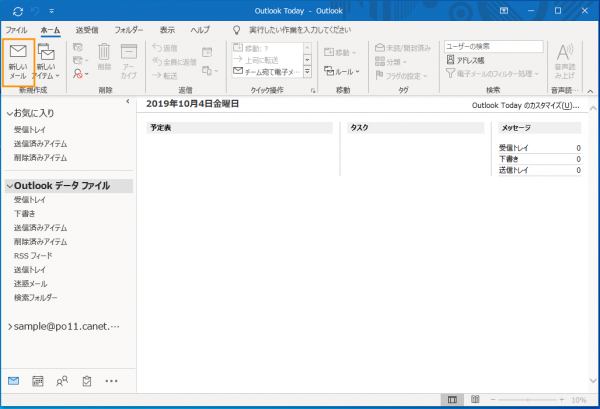Open the 分類 categorize dropdown
The width and height of the screenshot is (600, 409).
(391, 62)
